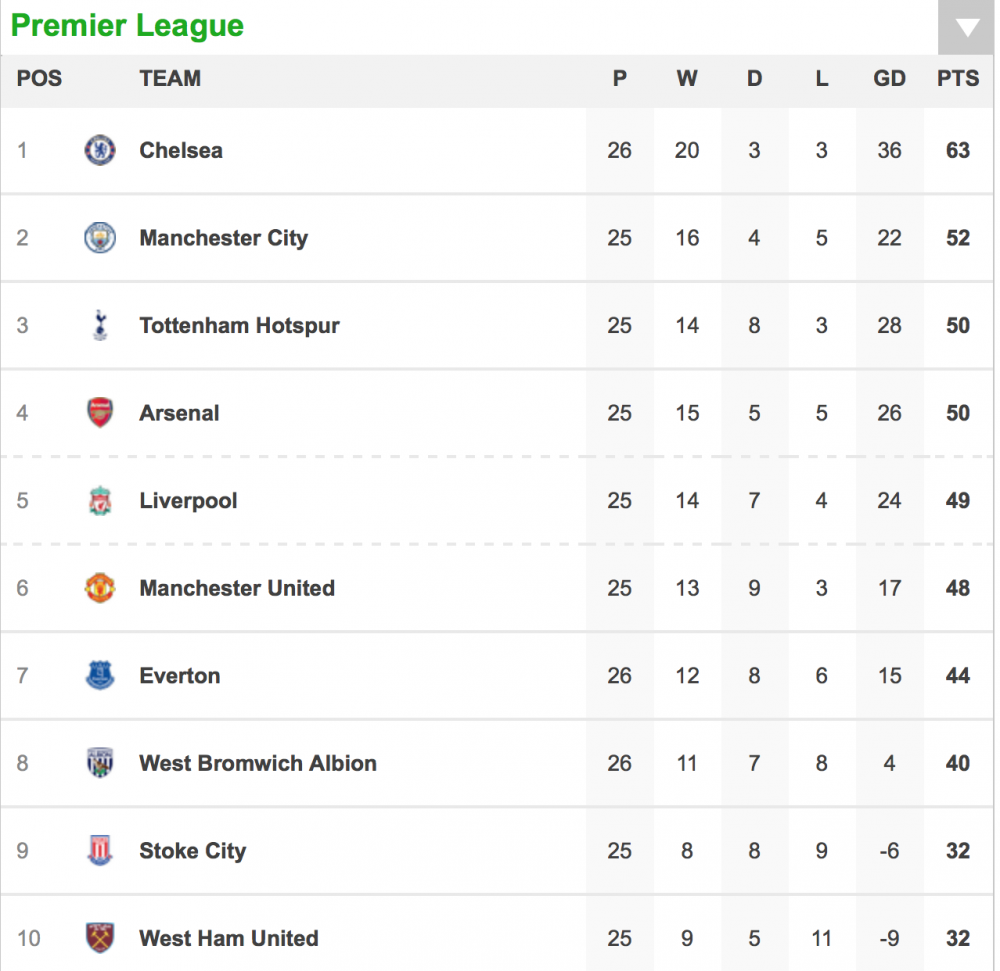Click the Premier League title
This screenshot has height=971, width=1000.
click(x=127, y=26)
